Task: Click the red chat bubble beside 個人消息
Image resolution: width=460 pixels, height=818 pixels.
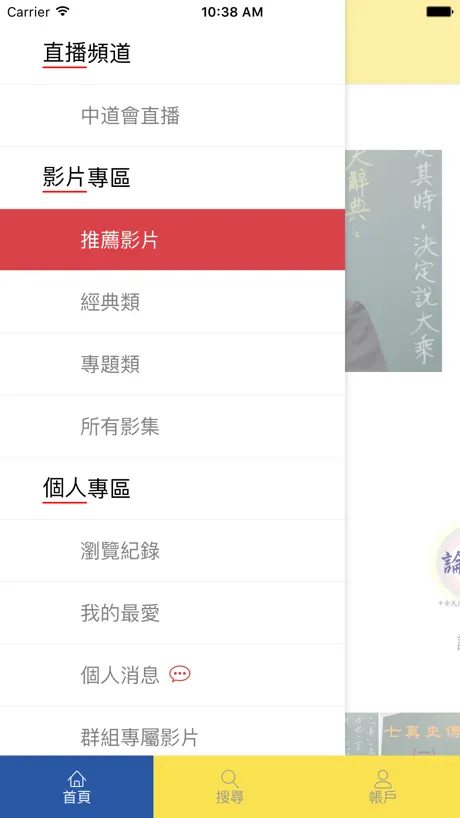Action: (180, 675)
